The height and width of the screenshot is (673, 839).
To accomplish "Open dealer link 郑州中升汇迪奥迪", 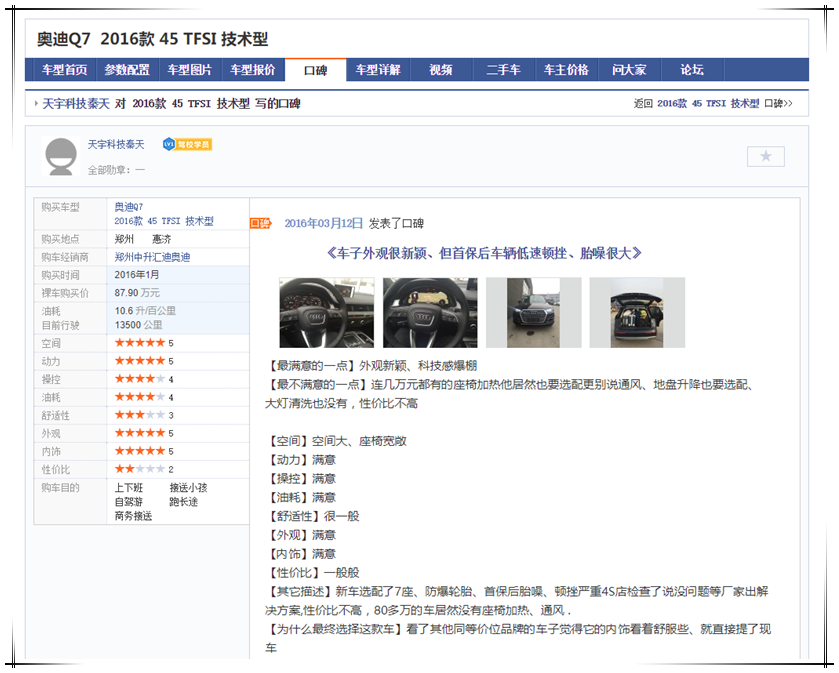I will [152, 257].
